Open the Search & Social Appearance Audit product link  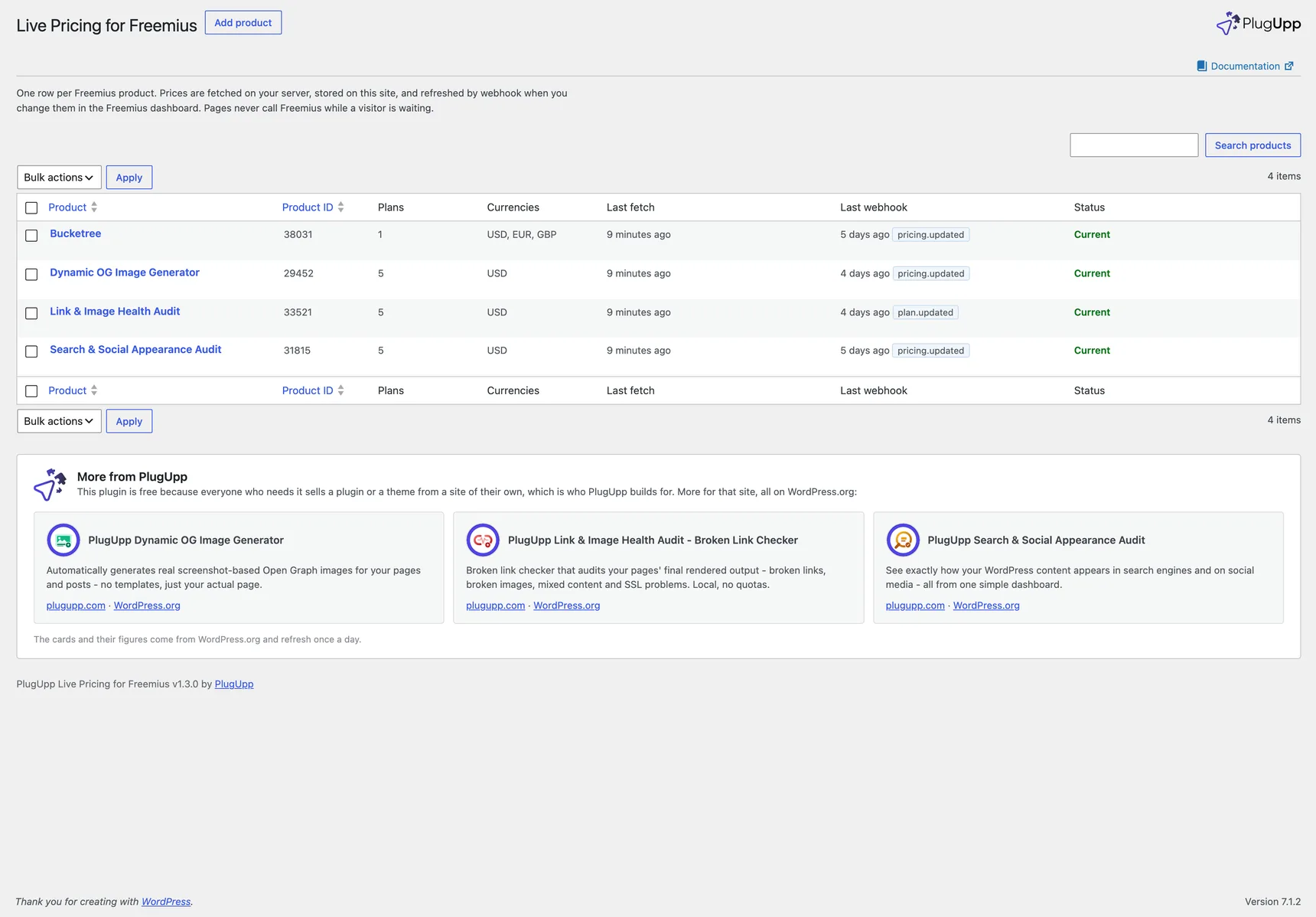pos(135,350)
